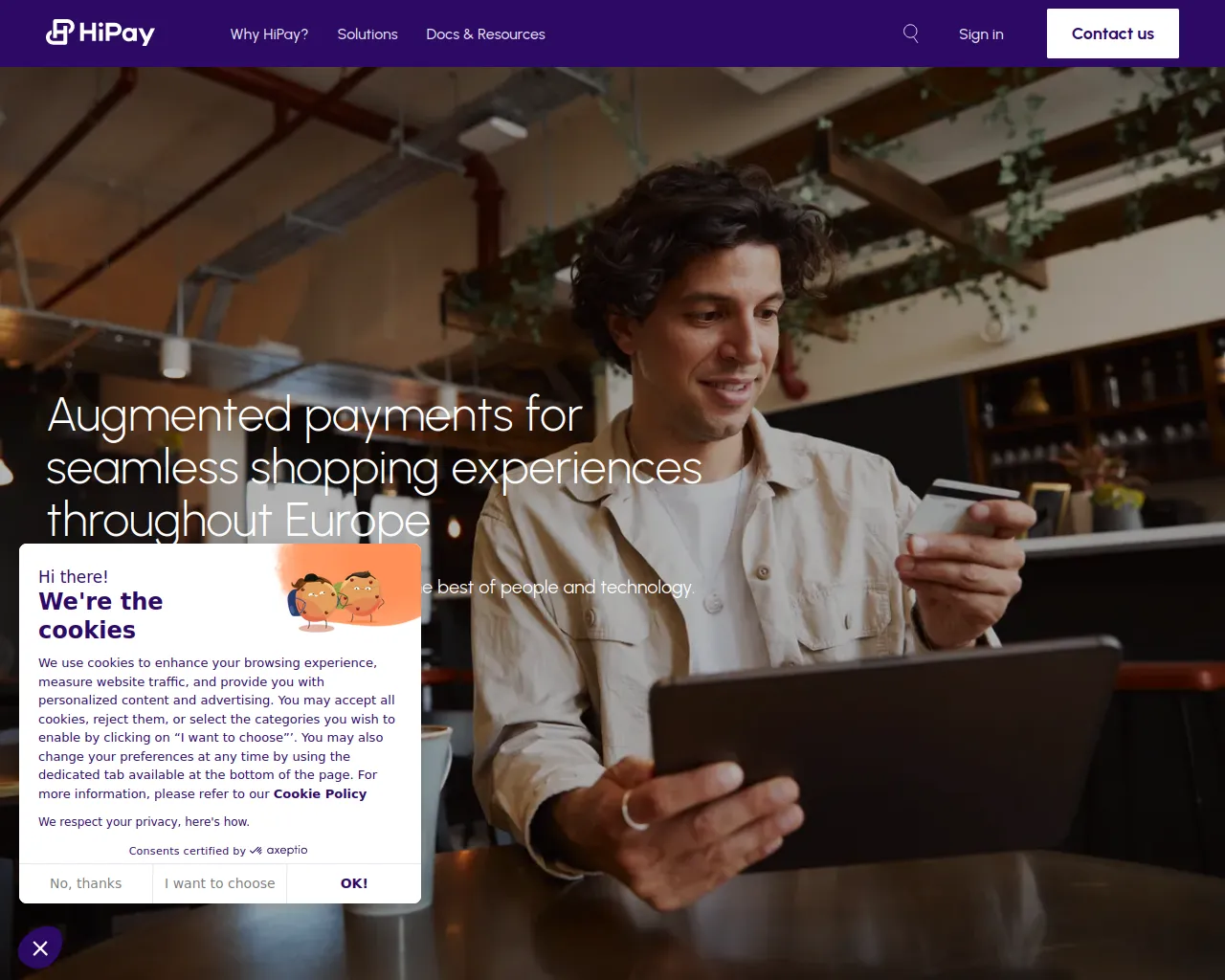
Task: Click the We respect your privacy text
Action: point(144,821)
